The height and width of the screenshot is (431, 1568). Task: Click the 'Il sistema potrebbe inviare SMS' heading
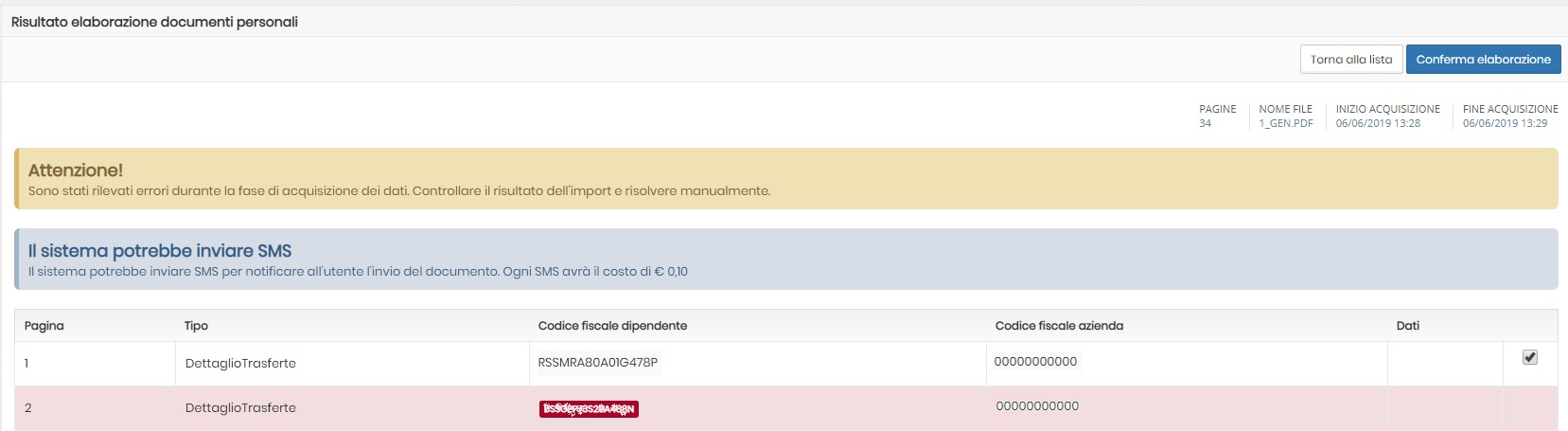click(160, 250)
